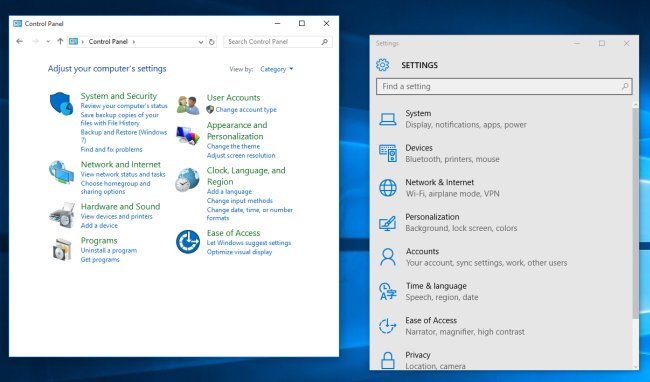Click Ease of Access icon in Settings

(388, 326)
